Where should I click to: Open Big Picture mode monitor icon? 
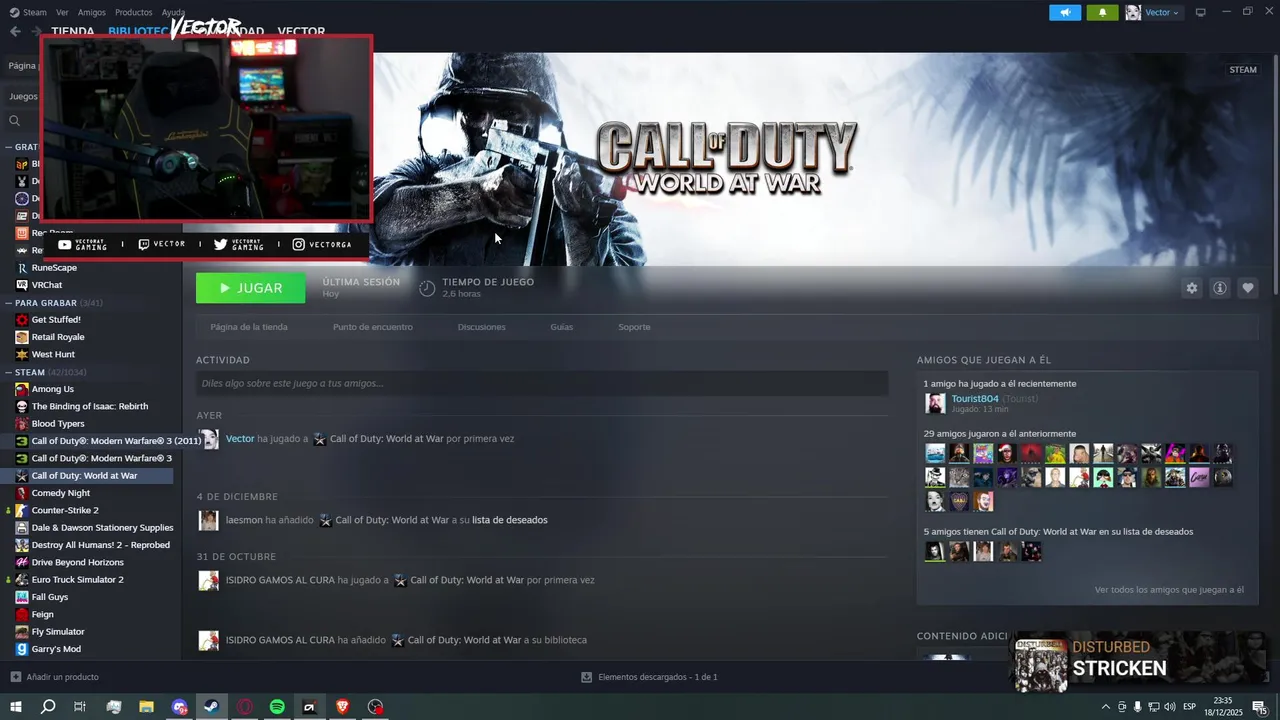pyautogui.click(x=1201, y=12)
